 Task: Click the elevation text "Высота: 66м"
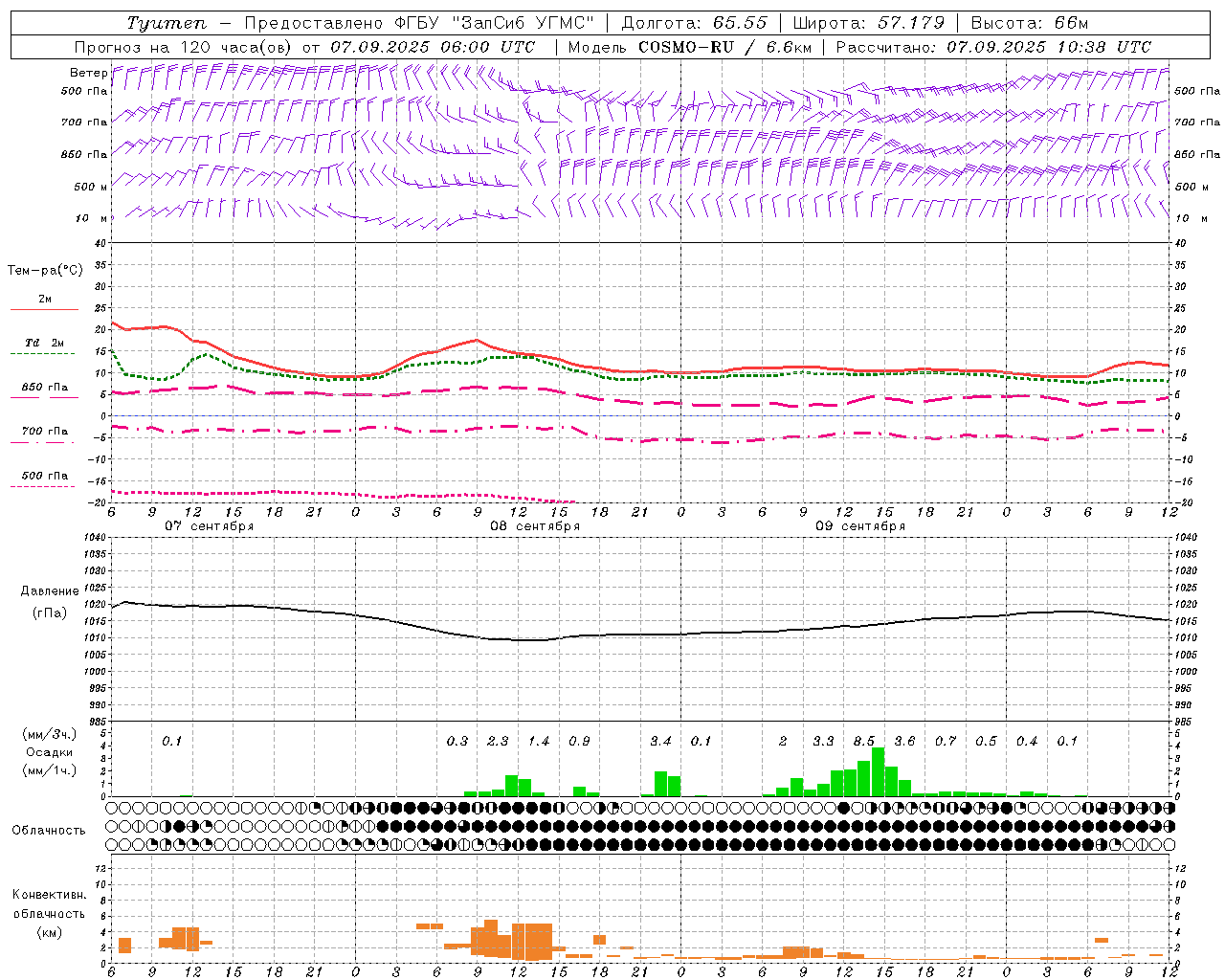[1029, 23]
